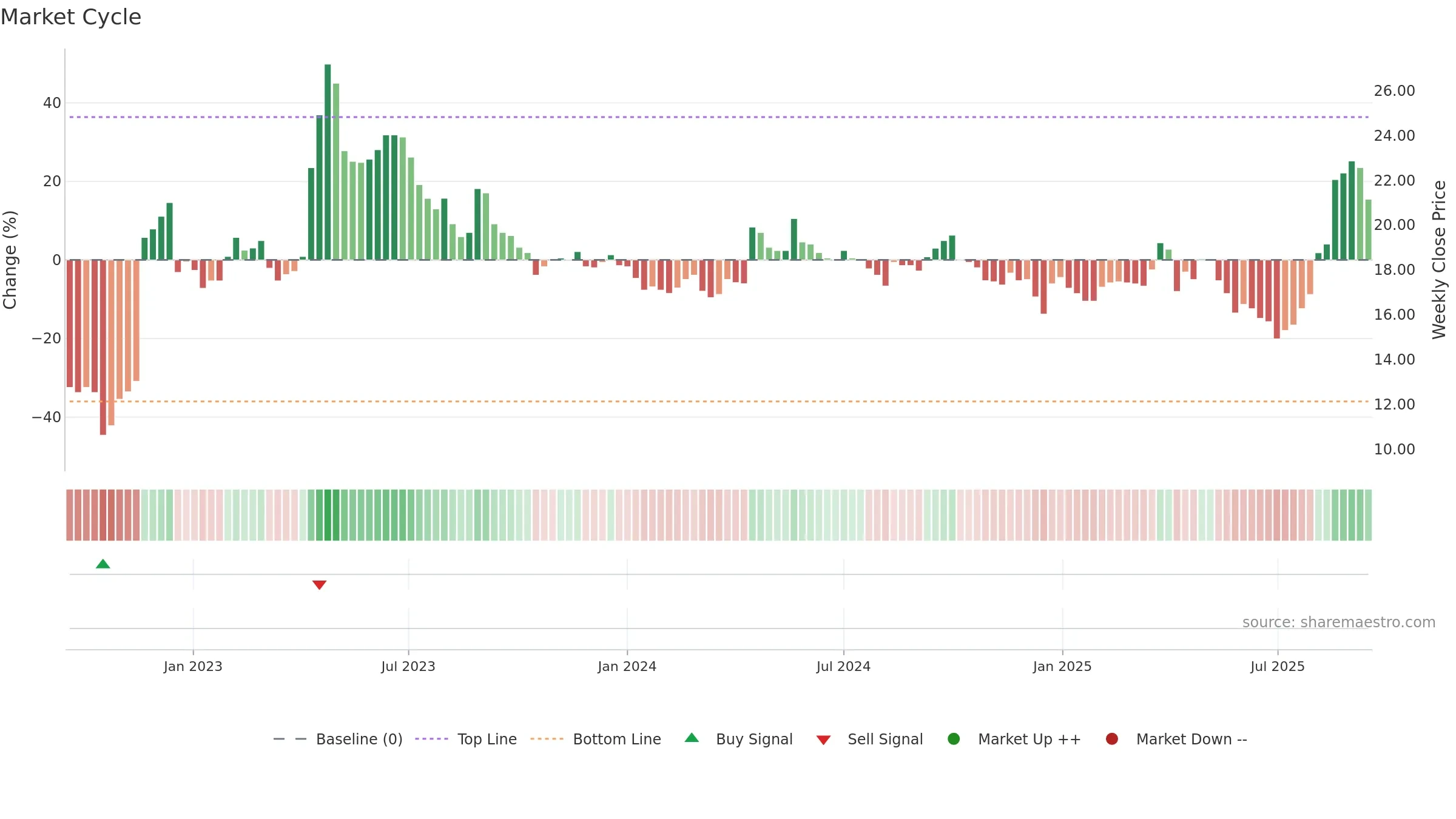The image size is (1456, 819).
Task: Click the −40 percent change tick label
Action: [47, 417]
